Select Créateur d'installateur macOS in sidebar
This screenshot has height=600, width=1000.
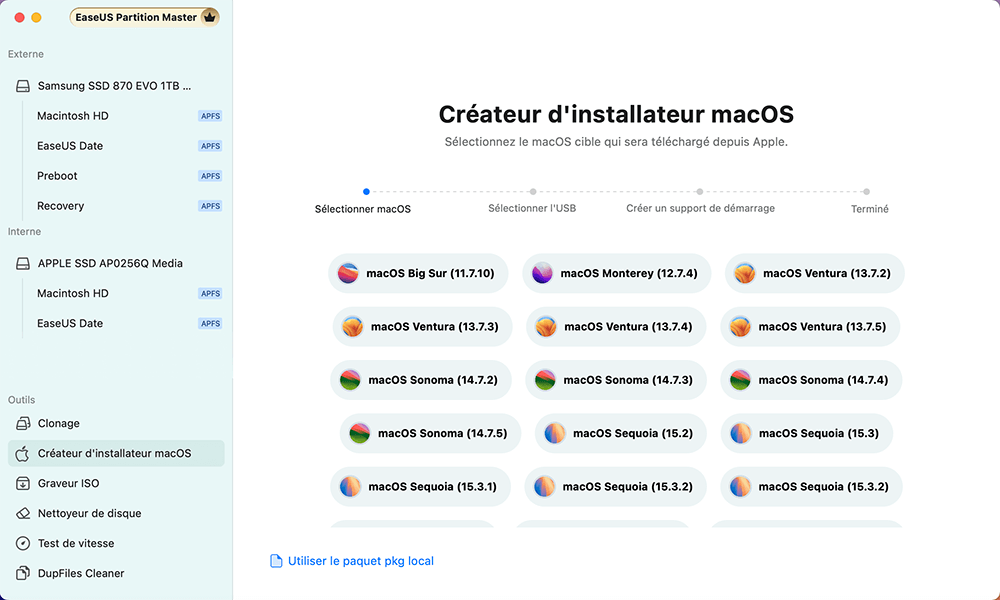pos(114,453)
